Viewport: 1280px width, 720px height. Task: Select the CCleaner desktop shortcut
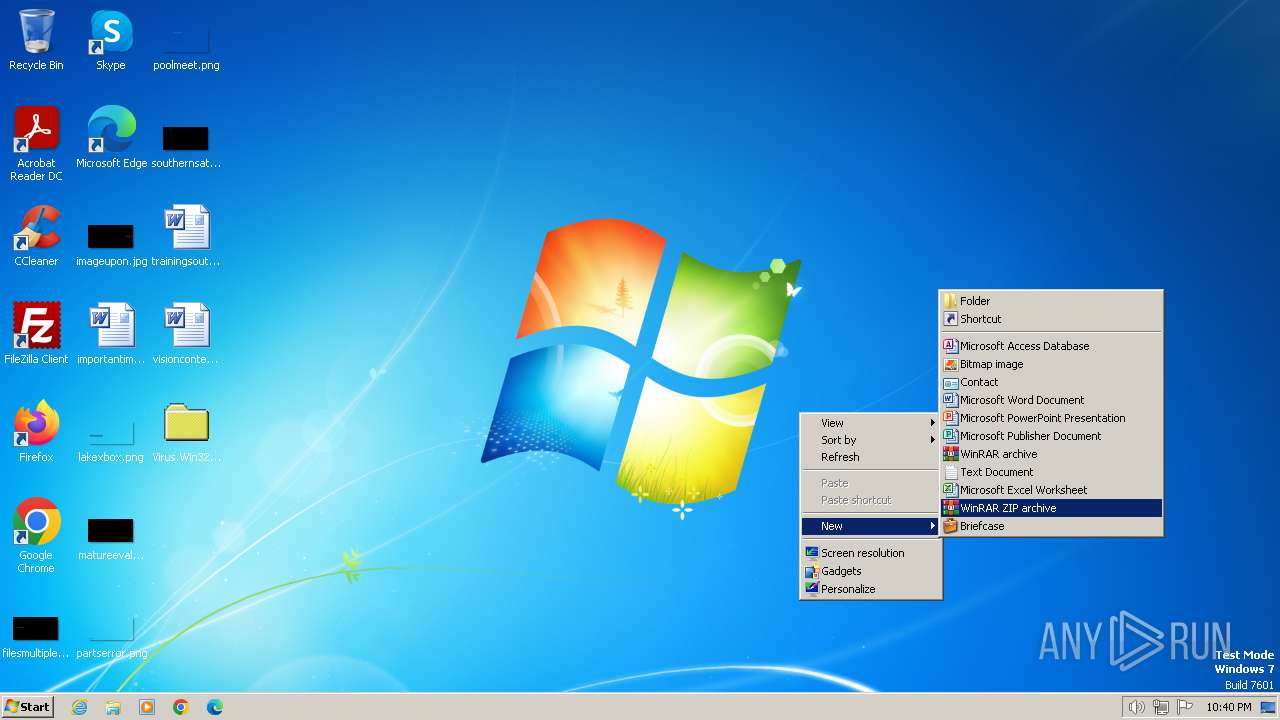(36, 235)
